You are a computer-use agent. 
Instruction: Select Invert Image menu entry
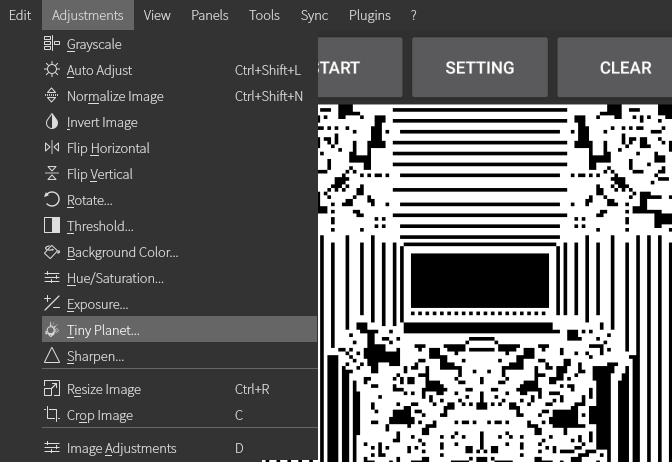tap(180, 122)
